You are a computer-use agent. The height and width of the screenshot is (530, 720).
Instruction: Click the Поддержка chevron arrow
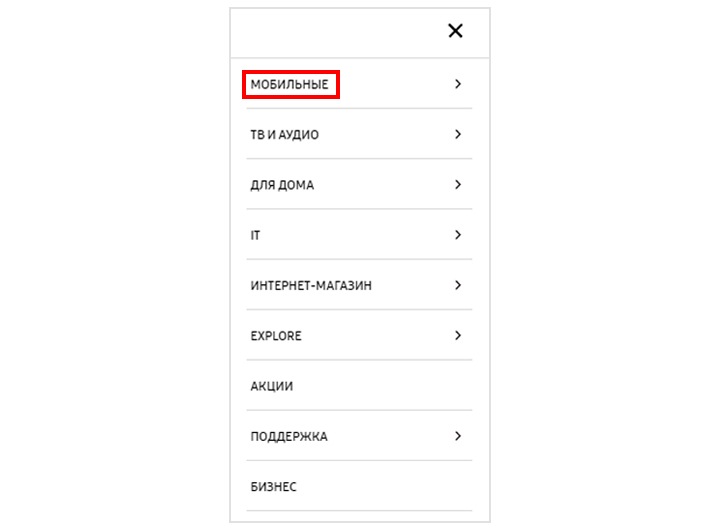458,436
